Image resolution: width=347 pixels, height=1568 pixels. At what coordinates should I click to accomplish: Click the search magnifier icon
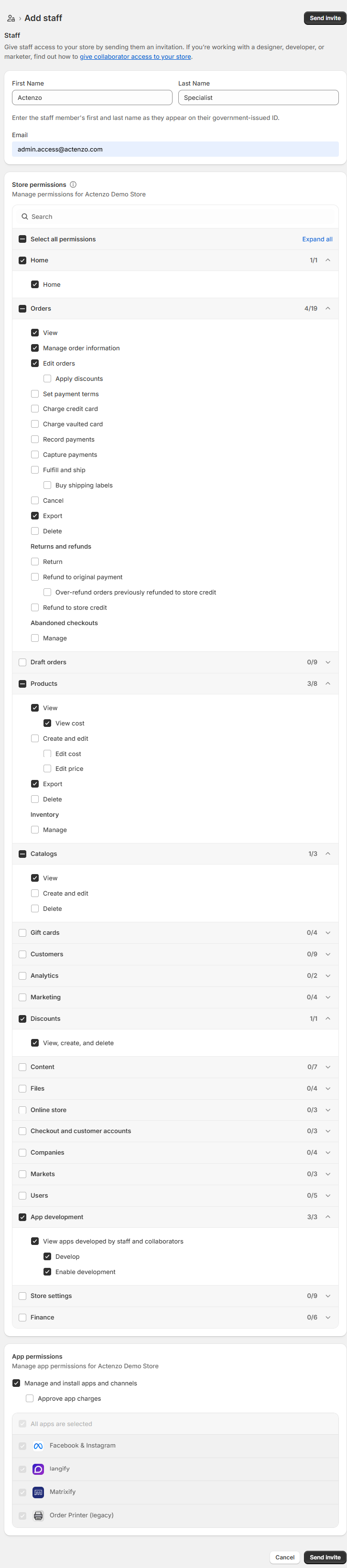click(x=25, y=216)
